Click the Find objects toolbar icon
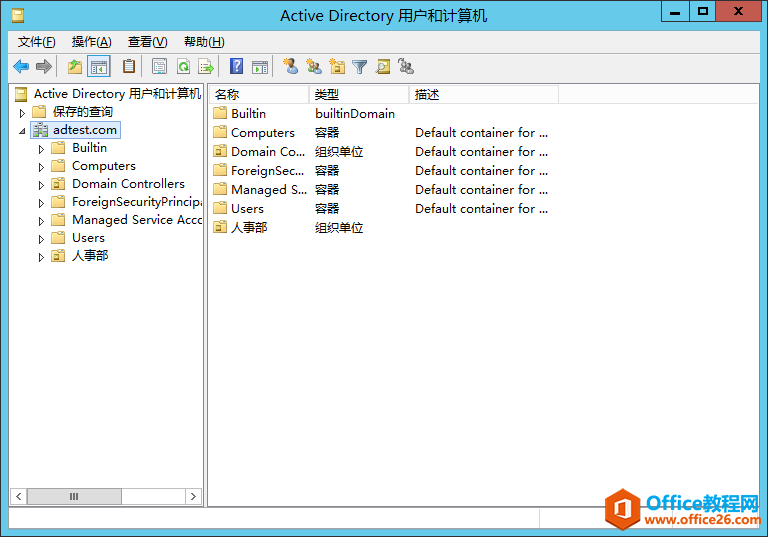Image resolution: width=768 pixels, height=537 pixels. pos(383,66)
